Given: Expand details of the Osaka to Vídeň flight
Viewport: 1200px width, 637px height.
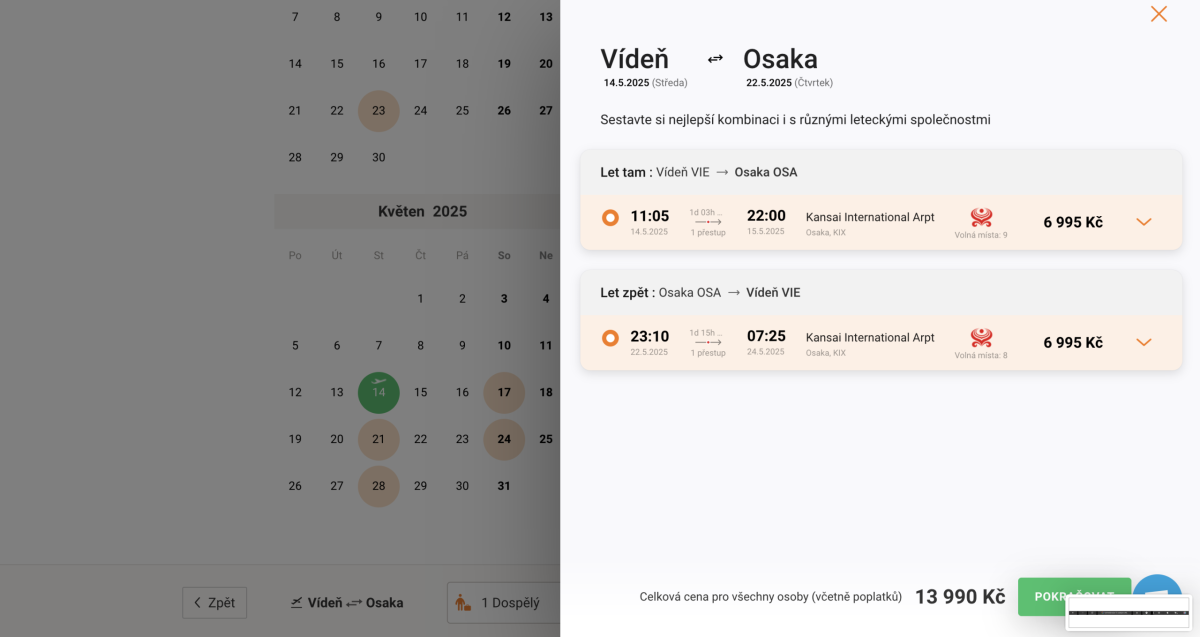Looking at the screenshot, I should pyautogui.click(x=1144, y=342).
